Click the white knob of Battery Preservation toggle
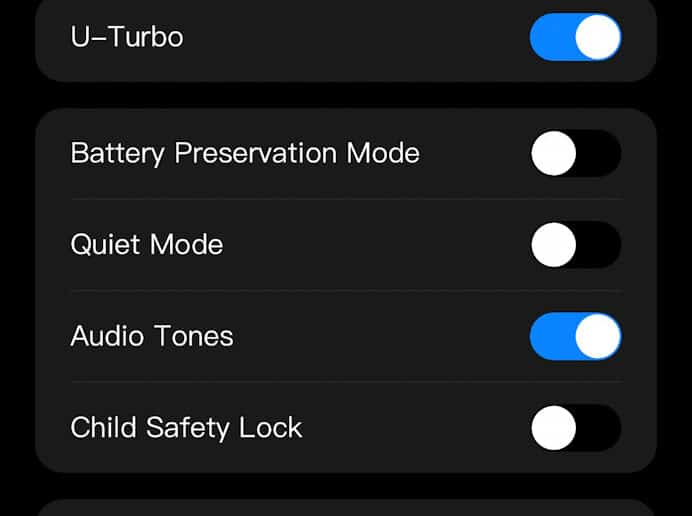Screen dimensions: 692x516 tap(553, 153)
